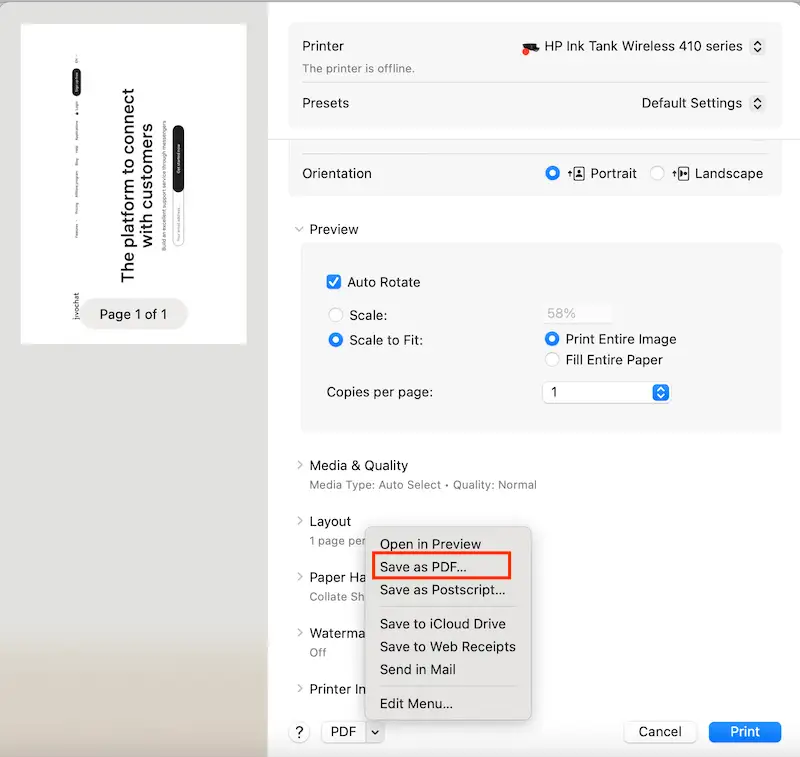The height and width of the screenshot is (757, 800).
Task: Click the blue Print button
Action: coord(744,732)
